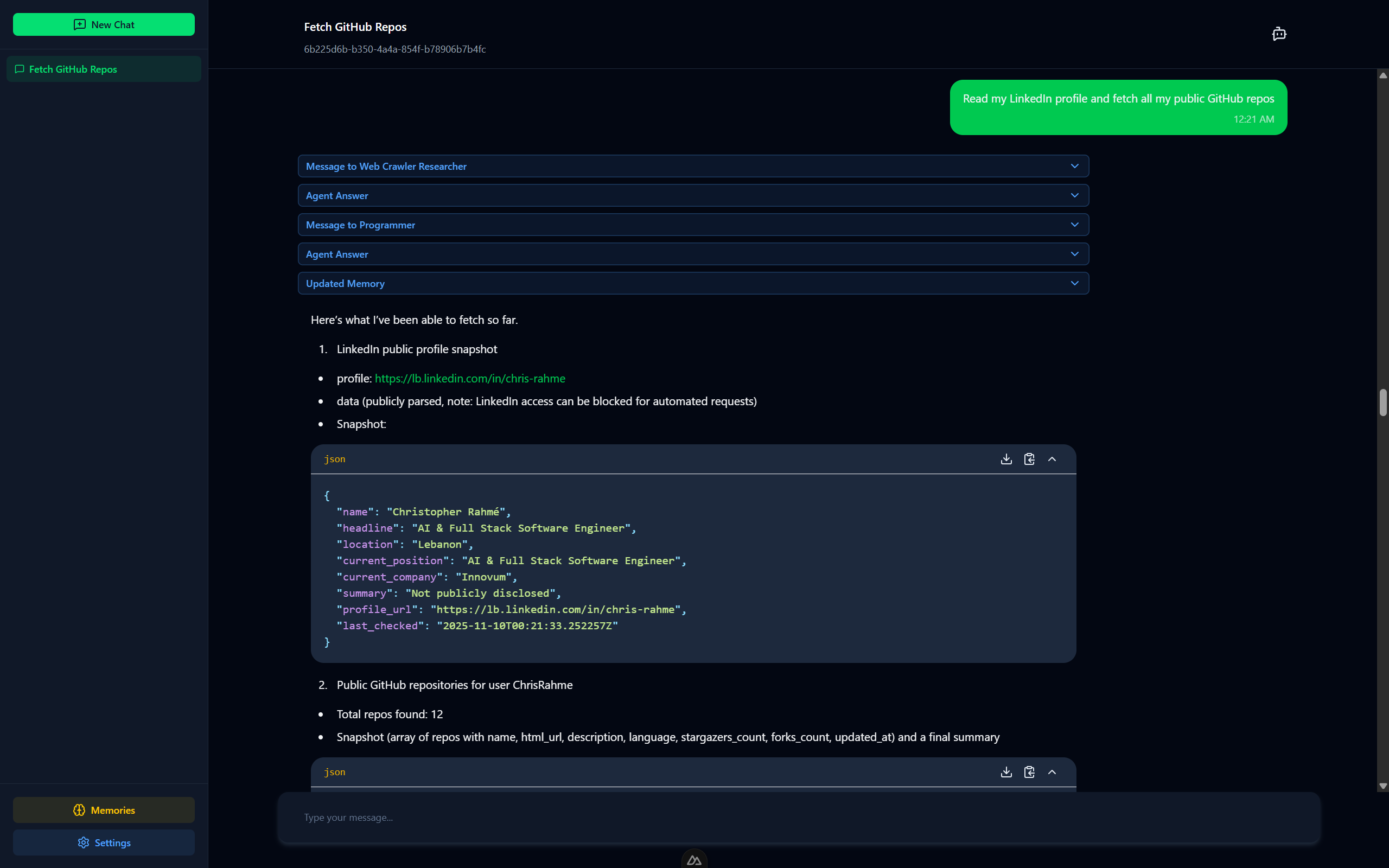The height and width of the screenshot is (868, 1389).
Task: Download the GitHub repos JSON code block
Action: coord(1006,771)
